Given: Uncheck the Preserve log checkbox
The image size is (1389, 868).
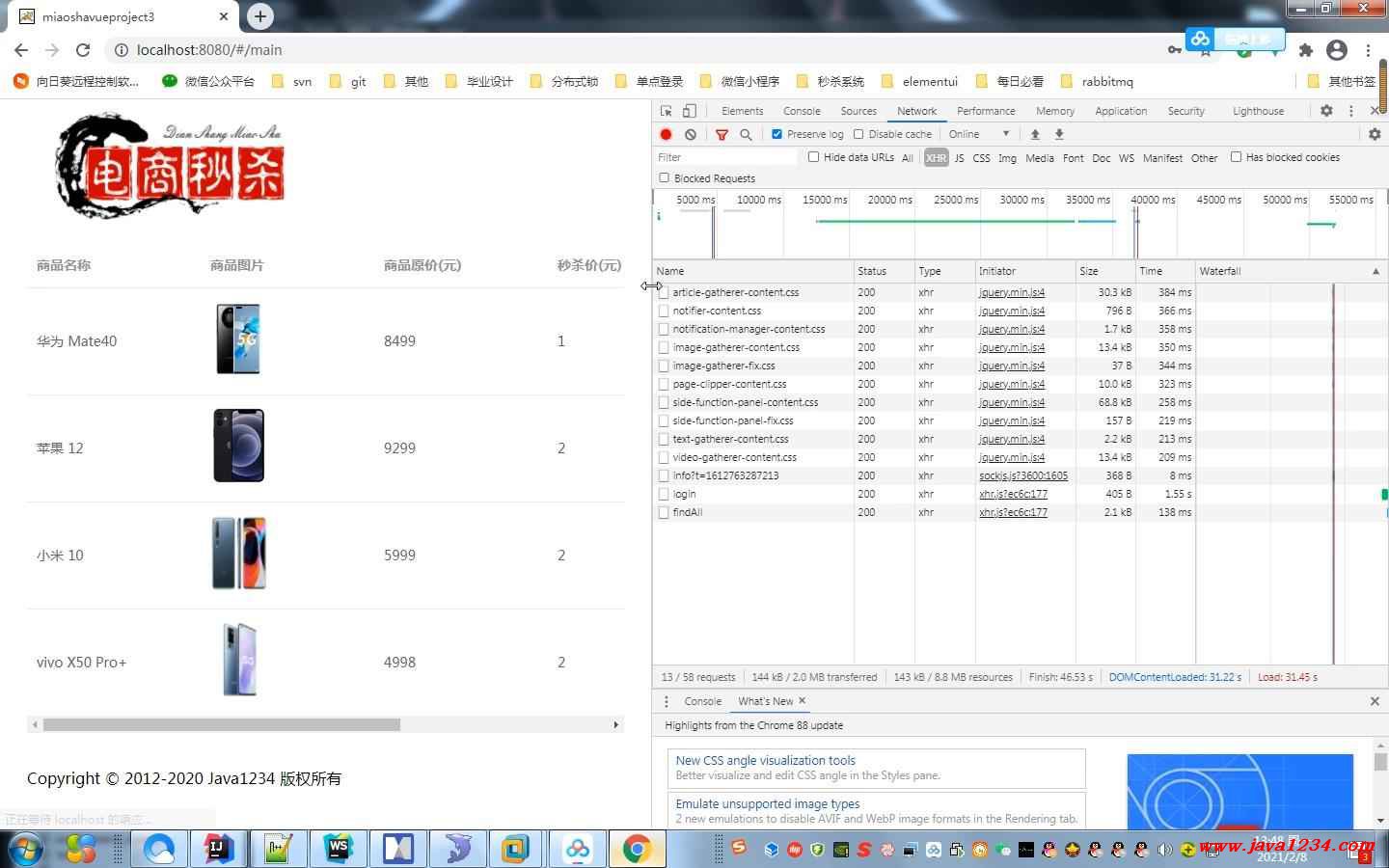Looking at the screenshot, I should click(776, 134).
